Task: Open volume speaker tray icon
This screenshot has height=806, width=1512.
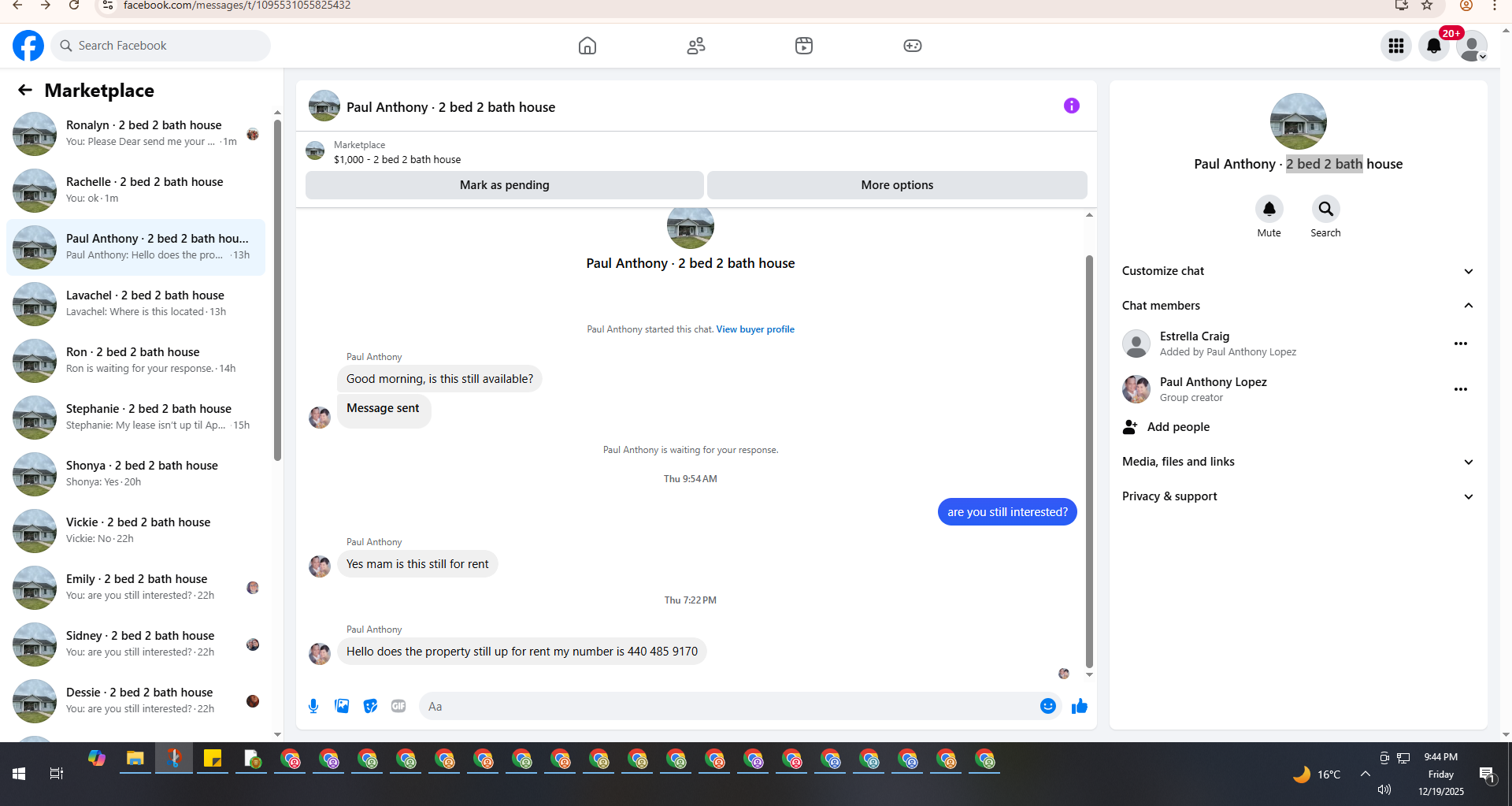Action: [1384, 789]
